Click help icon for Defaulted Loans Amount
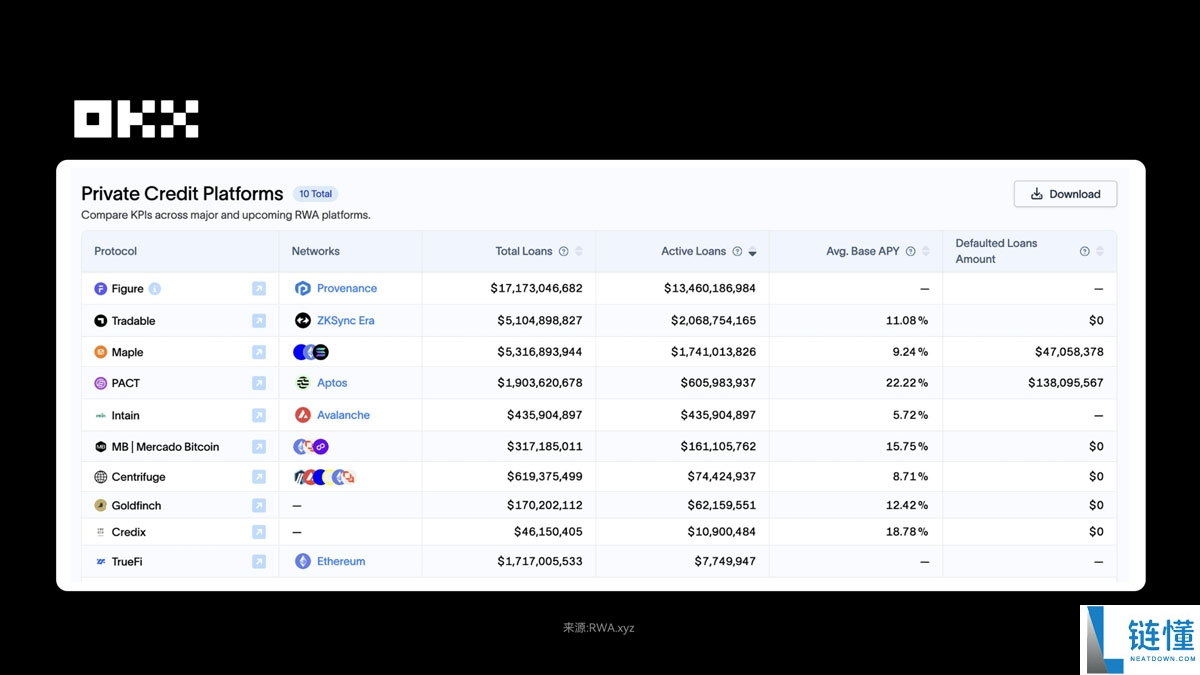The height and width of the screenshot is (675, 1200). (1085, 252)
